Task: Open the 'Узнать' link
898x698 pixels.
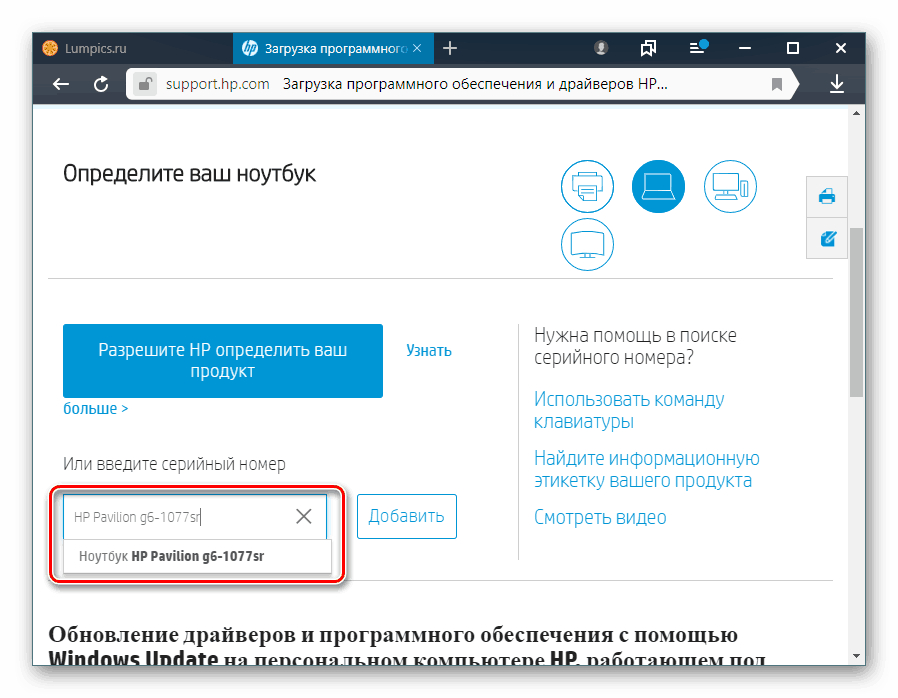Action: 429,350
